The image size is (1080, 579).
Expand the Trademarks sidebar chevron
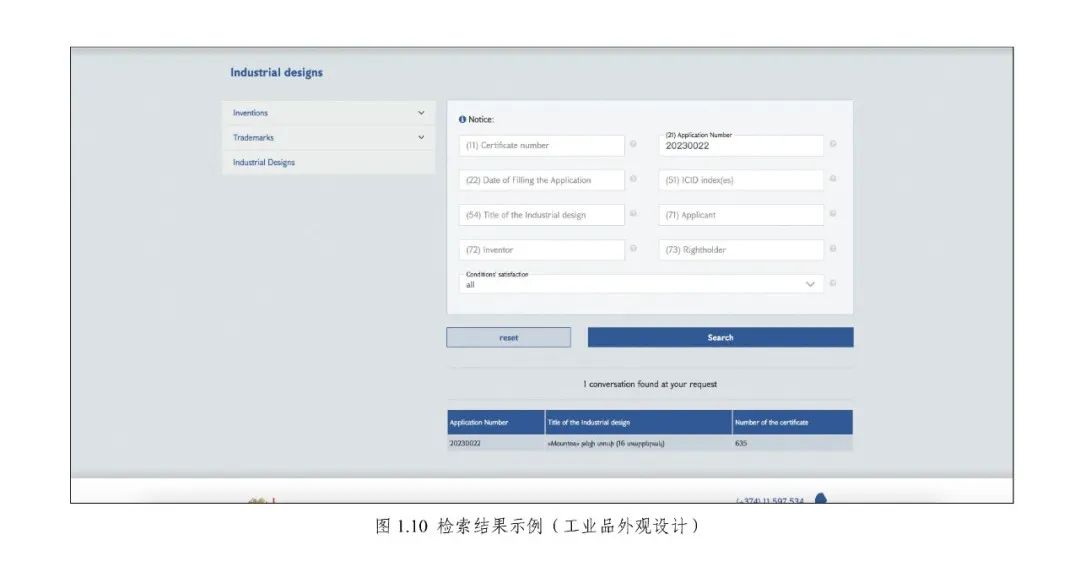(421, 138)
